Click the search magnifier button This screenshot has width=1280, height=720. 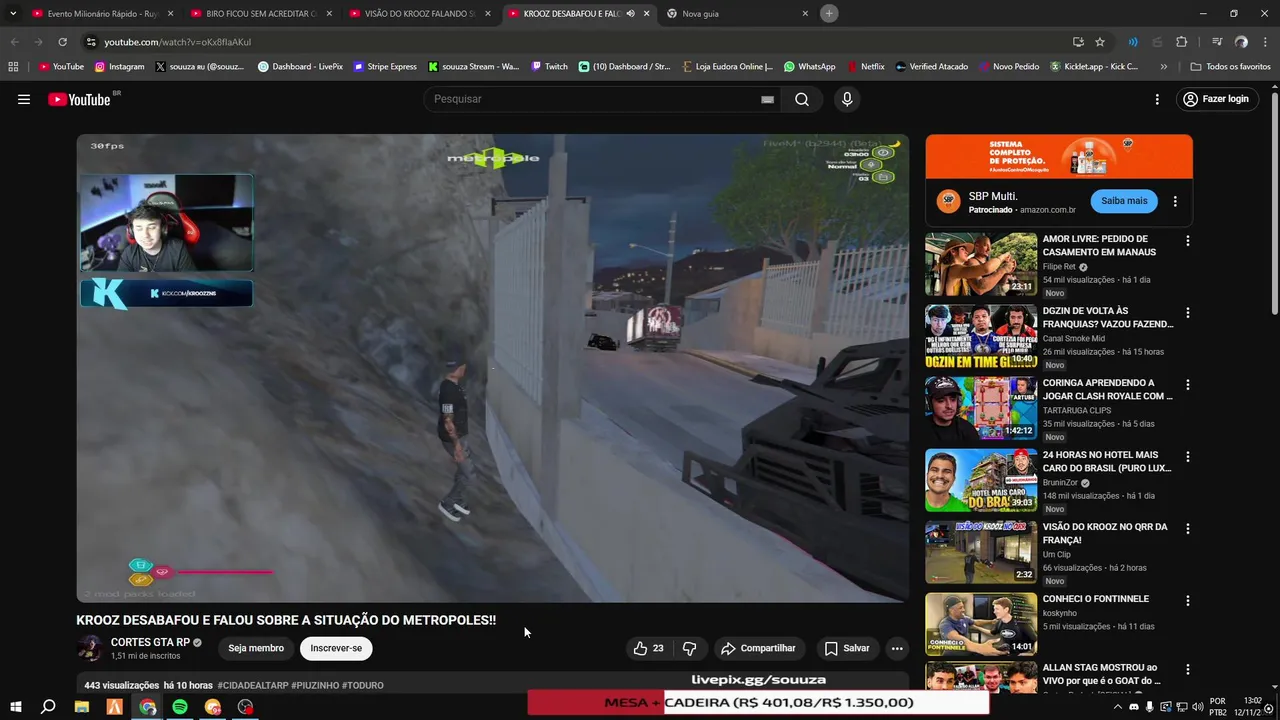802,99
